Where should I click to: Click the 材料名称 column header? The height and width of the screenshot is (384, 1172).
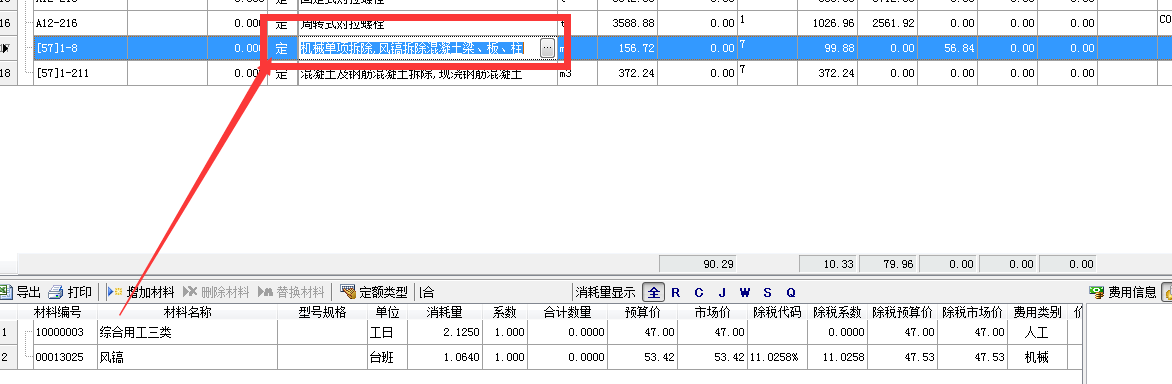pos(188,312)
